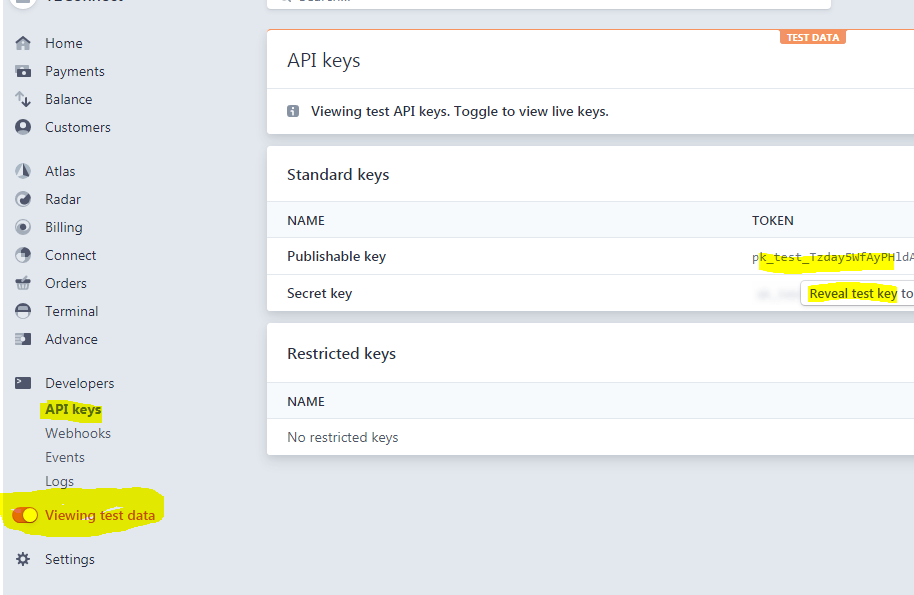Image resolution: width=914 pixels, height=595 pixels.
Task: Click the Connect icon
Action: pyautogui.click(x=22, y=255)
